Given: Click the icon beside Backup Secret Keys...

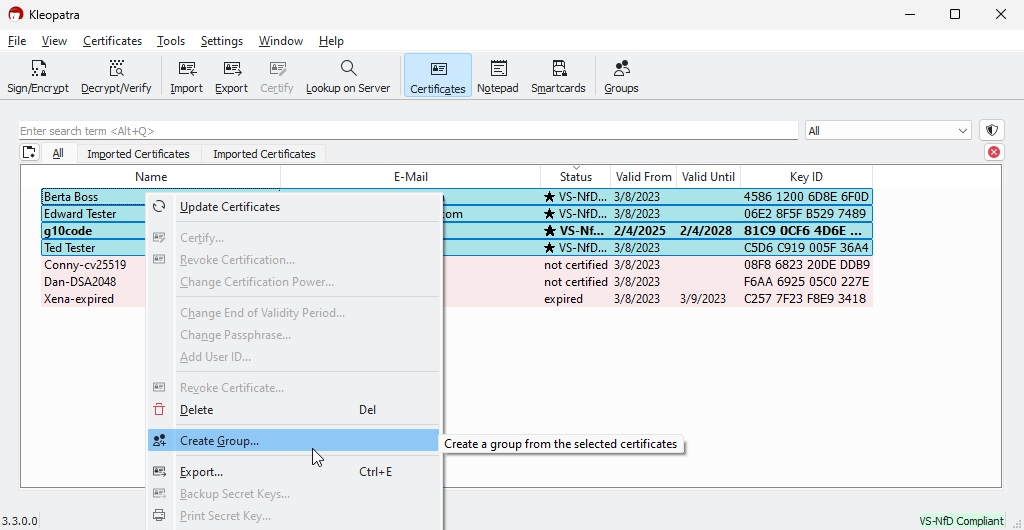Looking at the screenshot, I should pos(159,494).
